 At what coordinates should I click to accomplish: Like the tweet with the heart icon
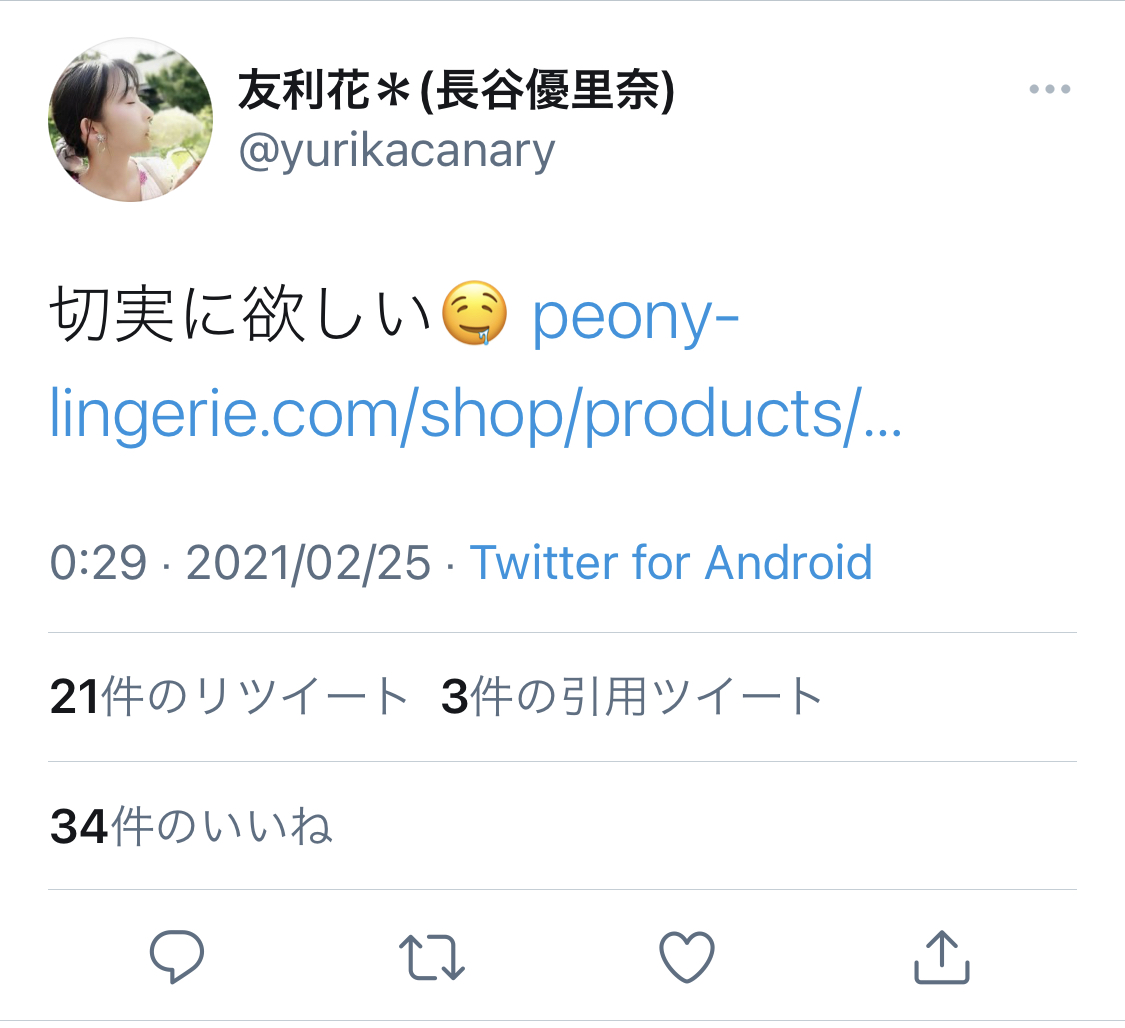pos(687,957)
